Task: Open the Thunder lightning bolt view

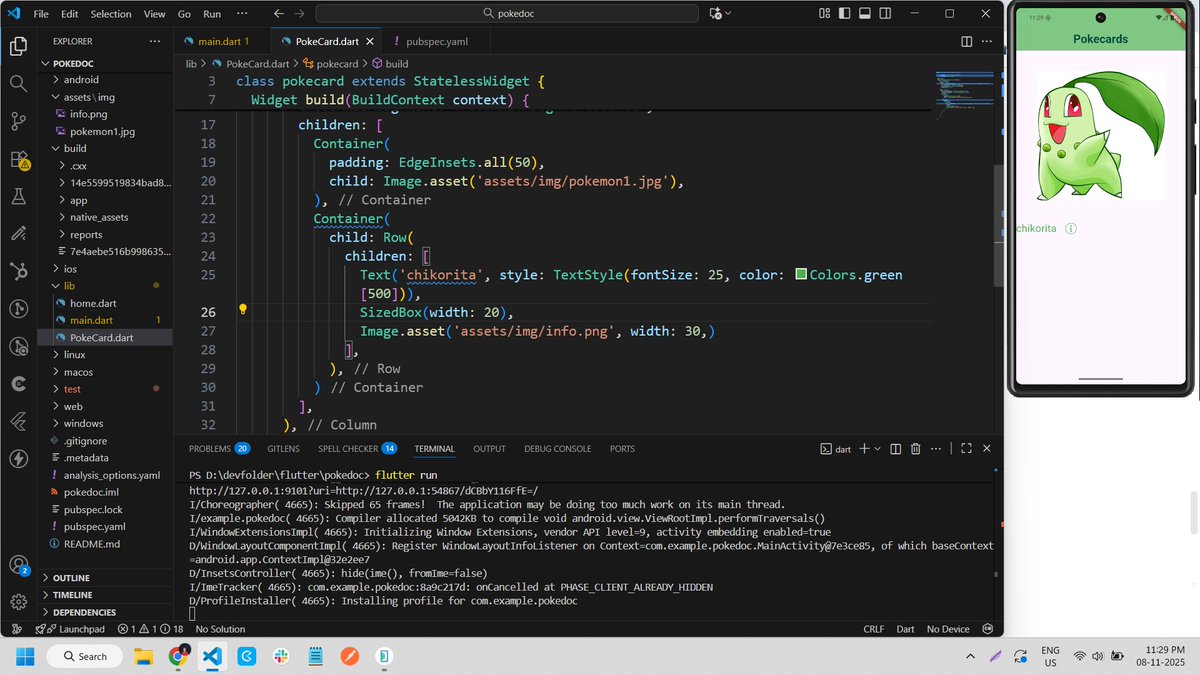Action: click(18, 459)
